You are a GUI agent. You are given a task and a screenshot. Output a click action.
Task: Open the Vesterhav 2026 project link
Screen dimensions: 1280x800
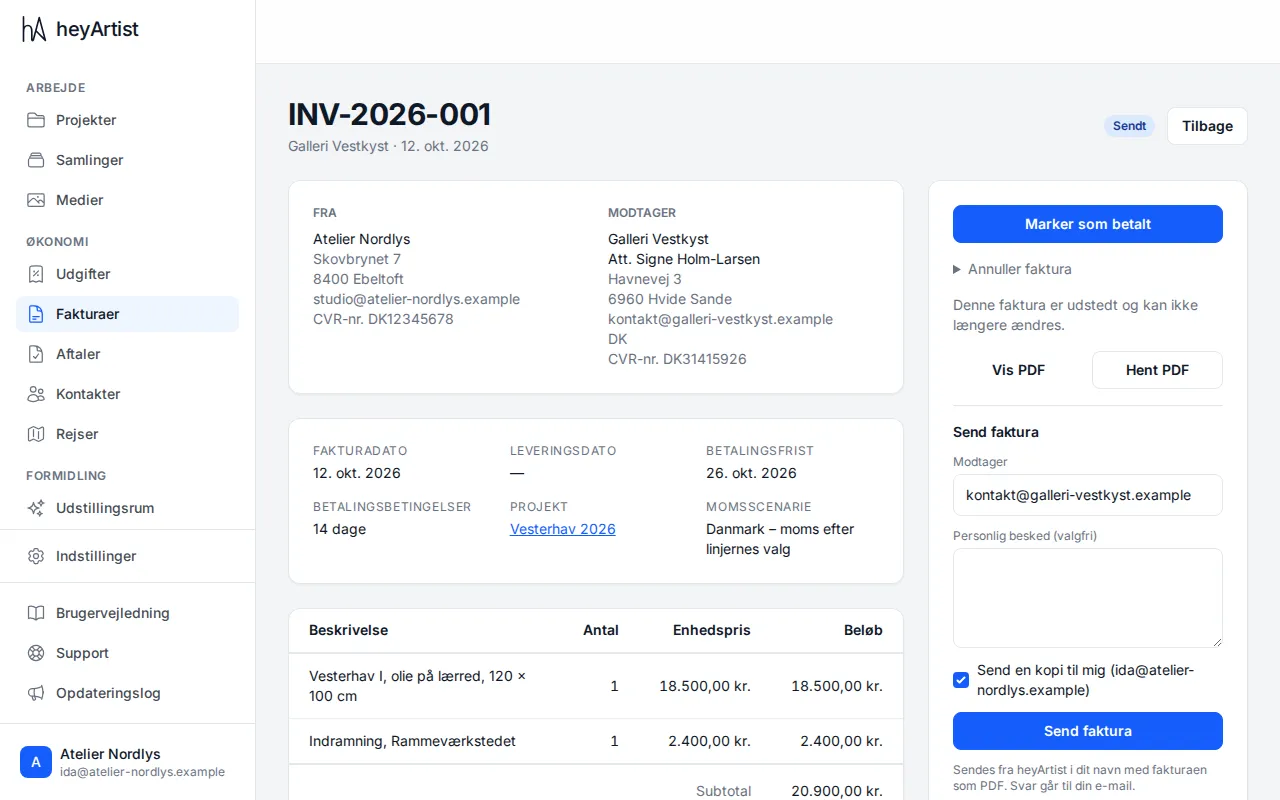tap(563, 529)
